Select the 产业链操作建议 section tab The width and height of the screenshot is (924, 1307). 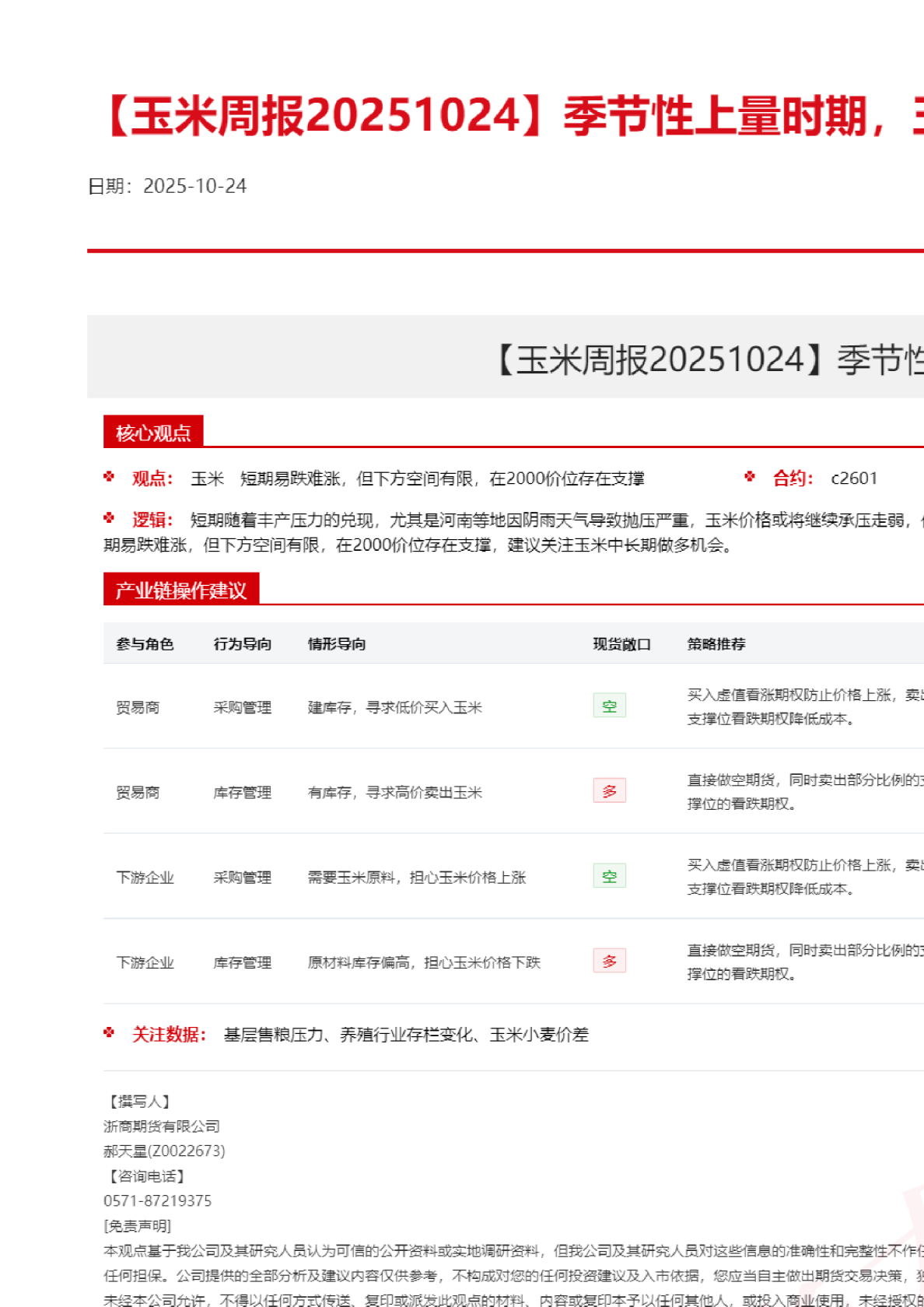click(180, 590)
